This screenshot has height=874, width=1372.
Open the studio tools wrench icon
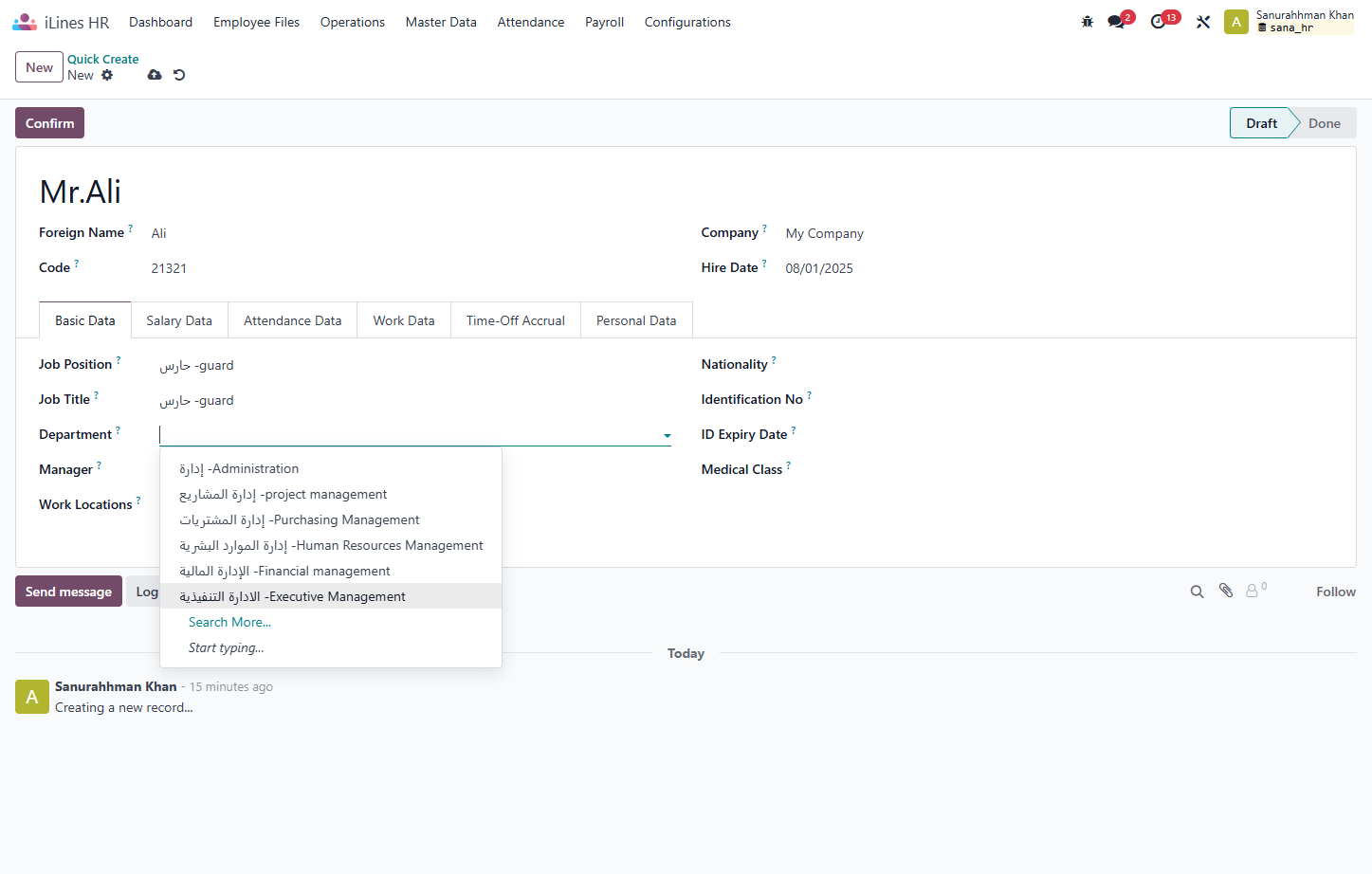1203,22
